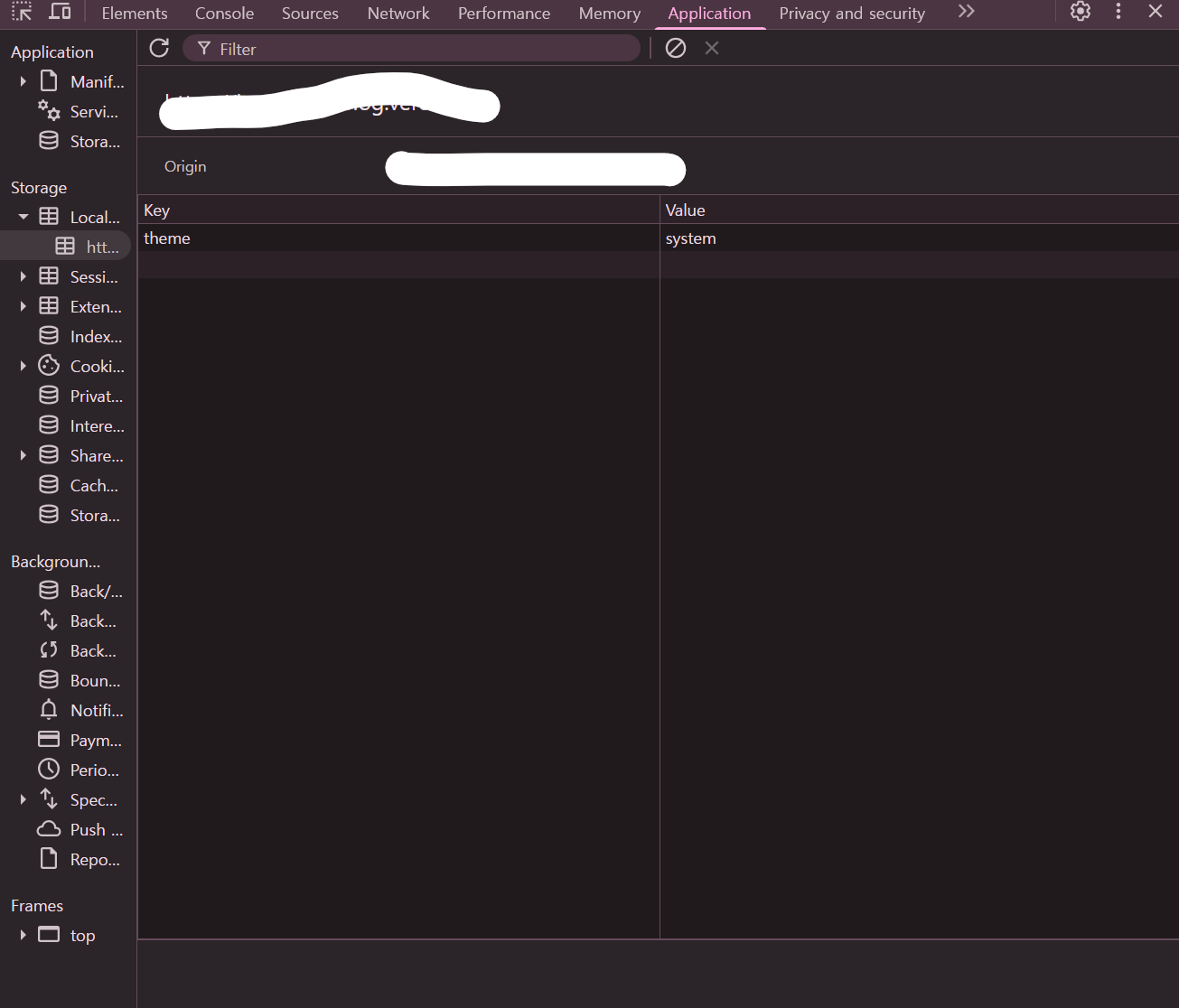Select the top frame icon
The height and width of the screenshot is (1008, 1179).
(x=49, y=935)
